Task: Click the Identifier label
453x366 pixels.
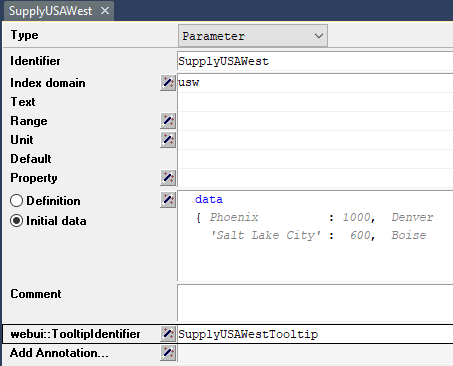Action: click(x=35, y=61)
